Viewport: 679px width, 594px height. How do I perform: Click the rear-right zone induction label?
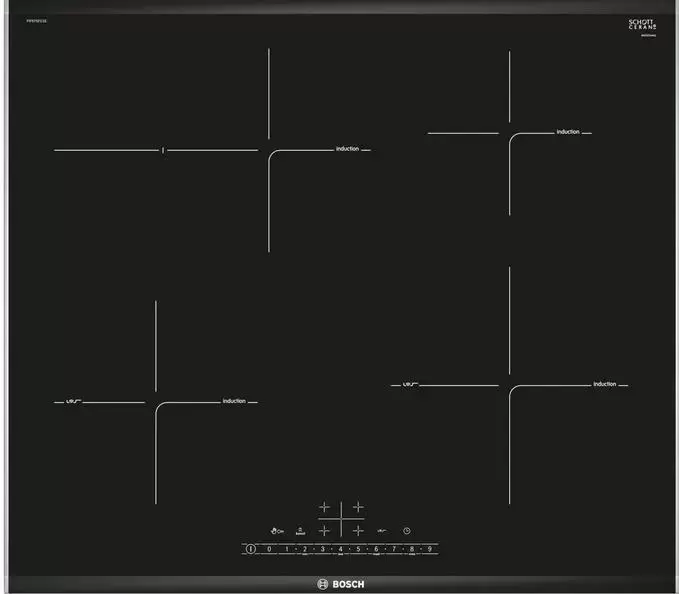[568, 132]
